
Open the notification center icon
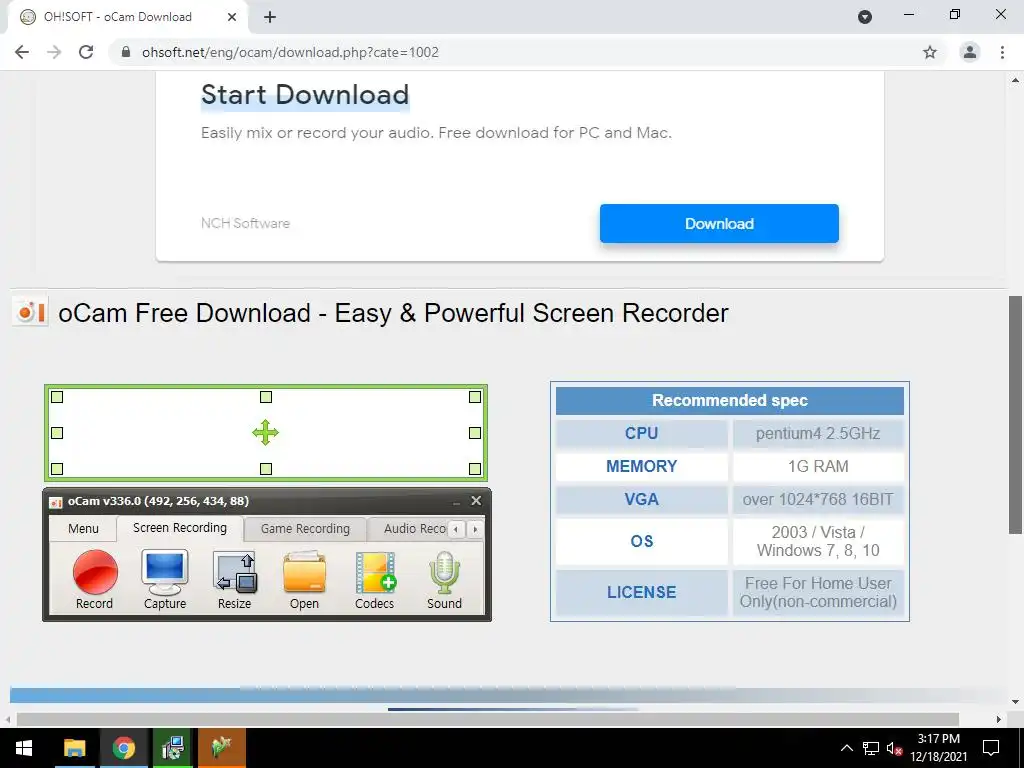coord(991,748)
